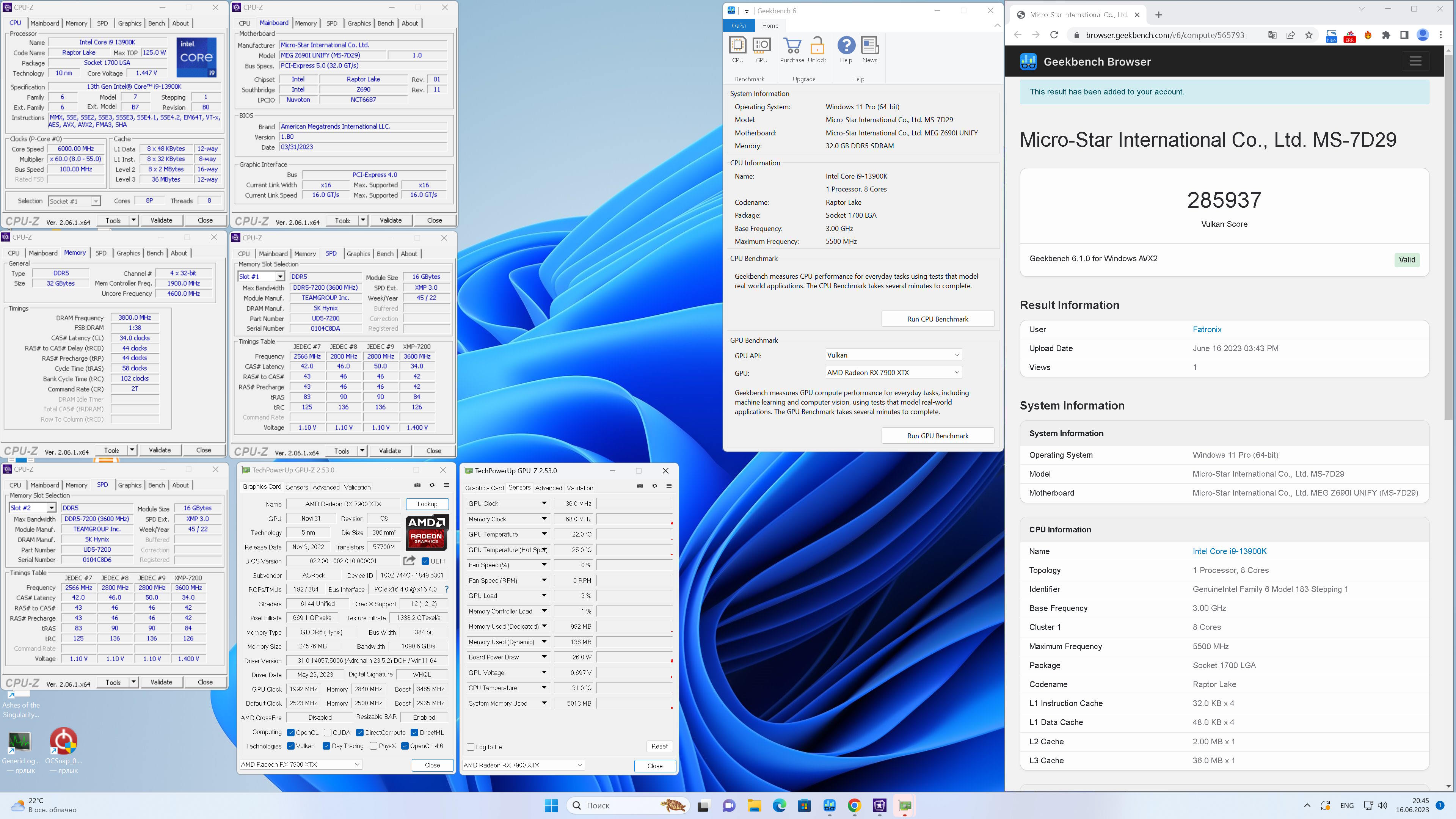The width and height of the screenshot is (1456, 819).
Task: Click the CPU benchmark icon in Geekbench
Action: 737,50
